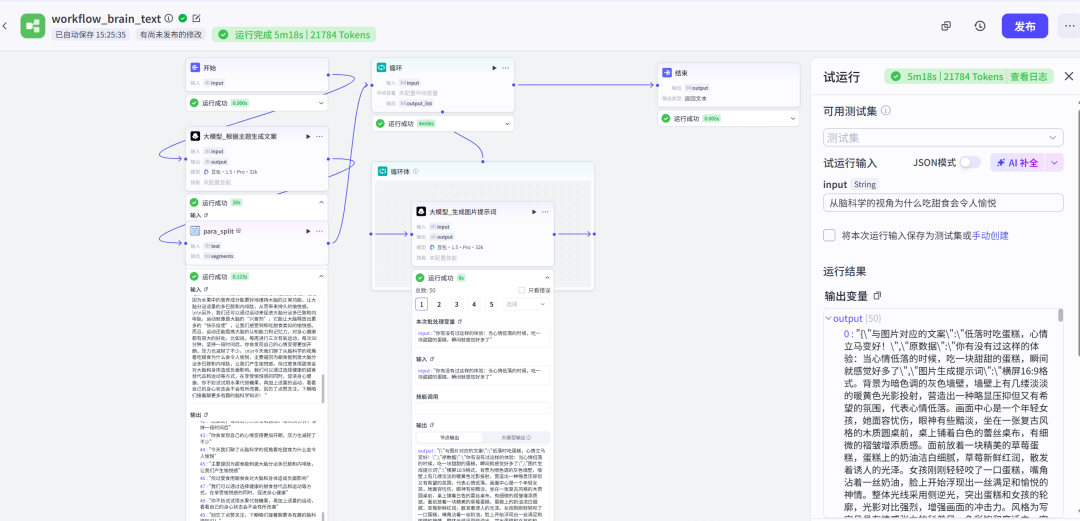1080x521 pixels.
Task: Go to page 3 of loop results
Action: [x=456, y=304]
